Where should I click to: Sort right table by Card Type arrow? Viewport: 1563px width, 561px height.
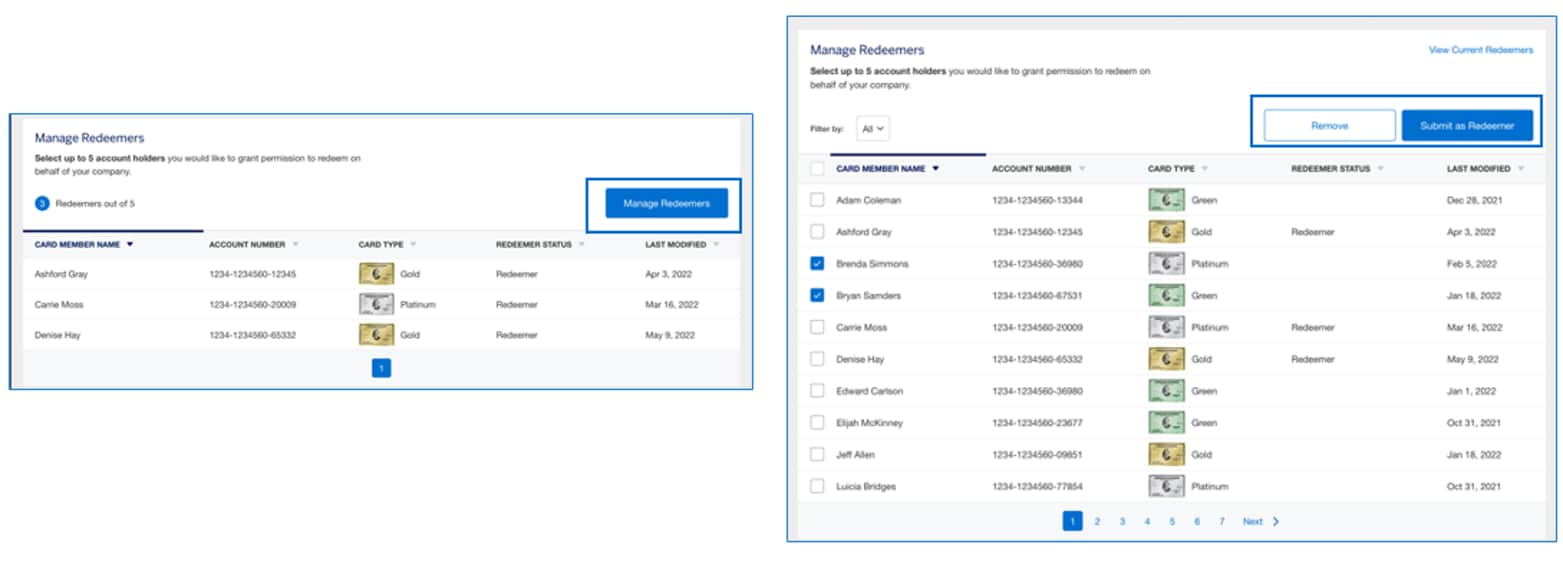click(1205, 169)
